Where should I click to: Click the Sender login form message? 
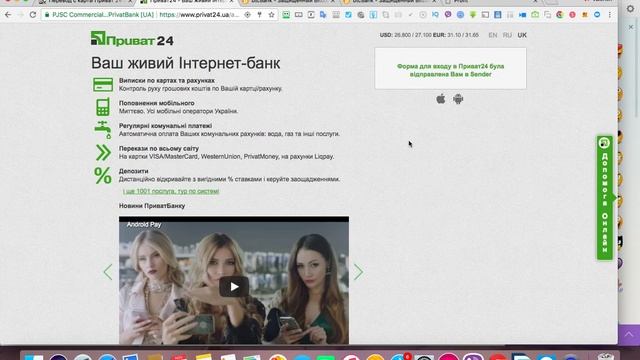pos(451,70)
